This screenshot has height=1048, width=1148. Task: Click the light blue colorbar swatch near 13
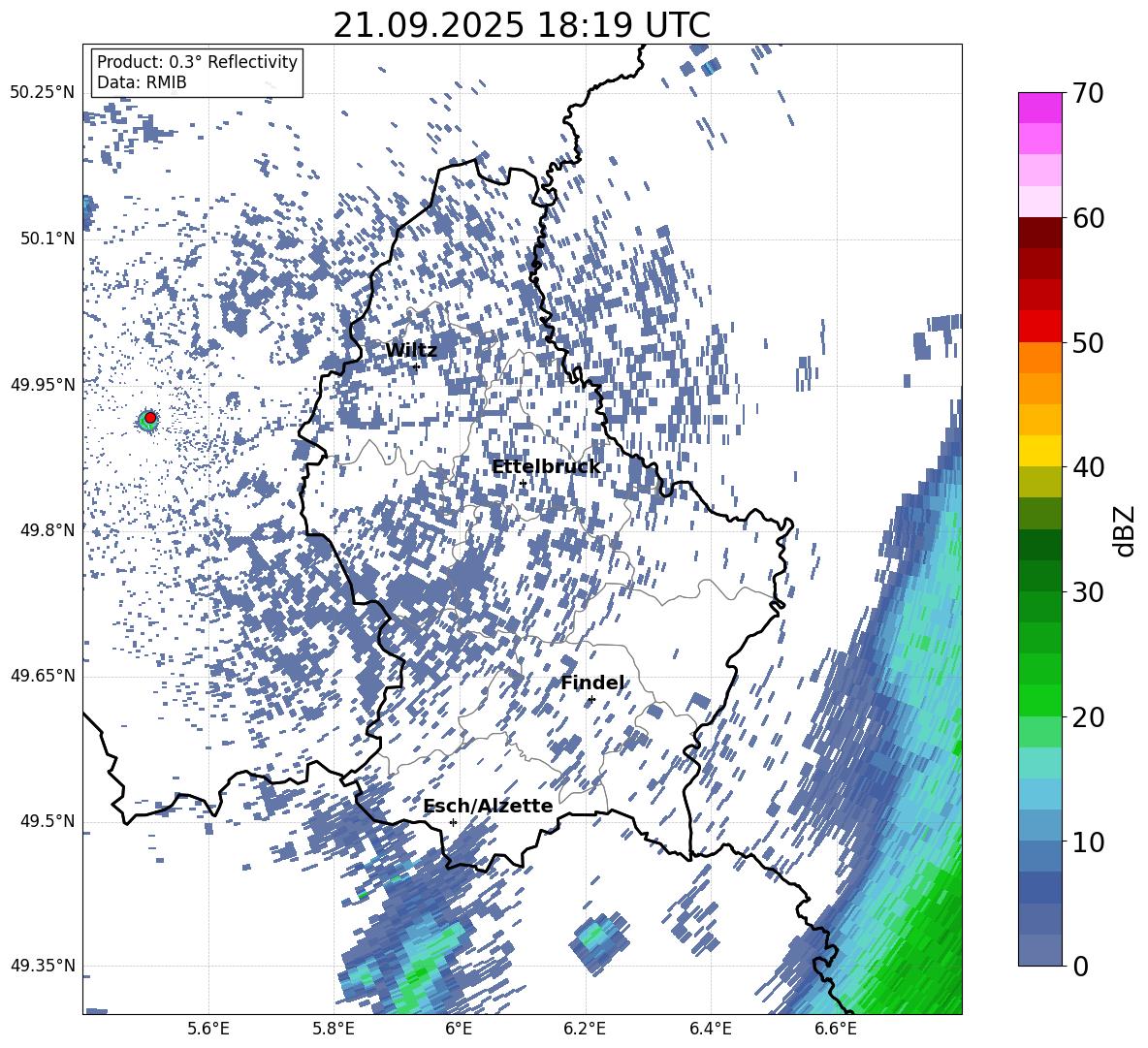pyautogui.click(x=1039, y=794)
